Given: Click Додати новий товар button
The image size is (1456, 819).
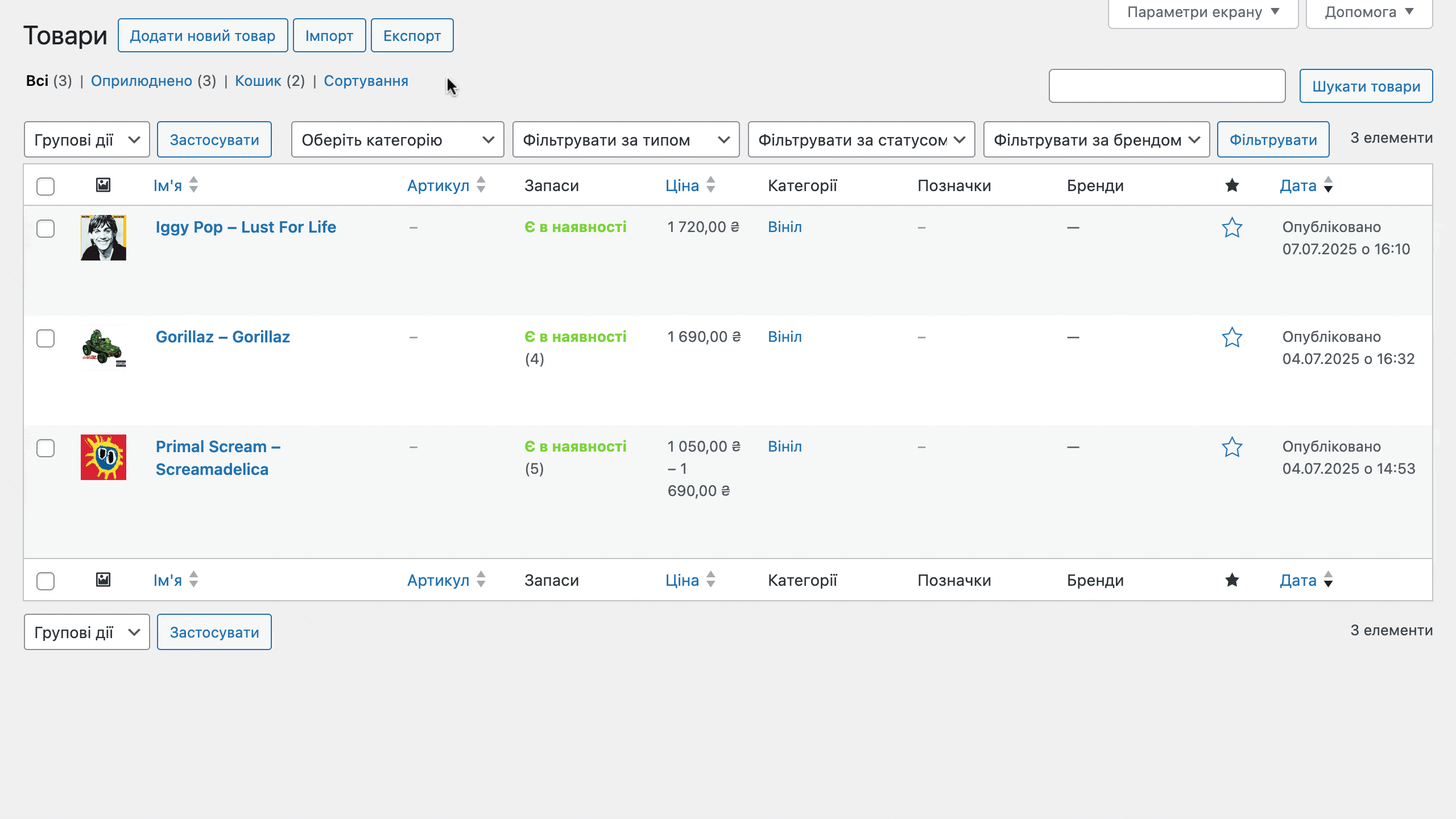Looking at the screenshot, I should (202, 35).
